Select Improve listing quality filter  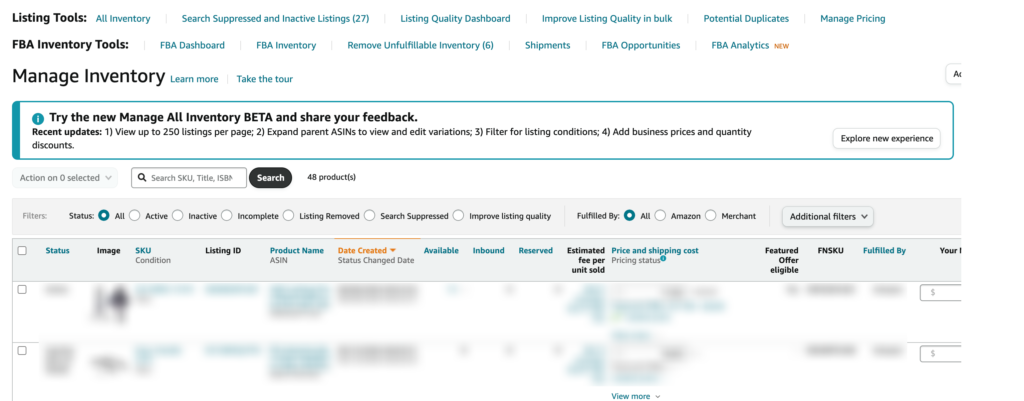pyautogui.click(x=458, y=216)
